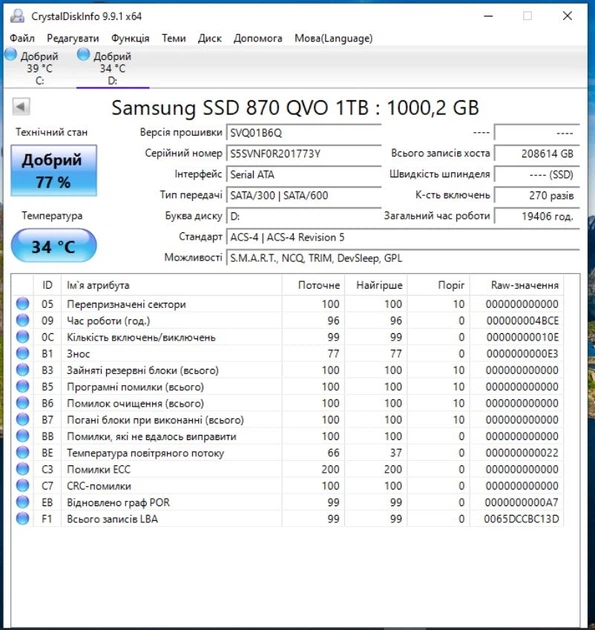Image resolution: width=595 pixels, height=630 pixels.
Task: Click raw value 000000004BCE
Action: tap(522, 321)
